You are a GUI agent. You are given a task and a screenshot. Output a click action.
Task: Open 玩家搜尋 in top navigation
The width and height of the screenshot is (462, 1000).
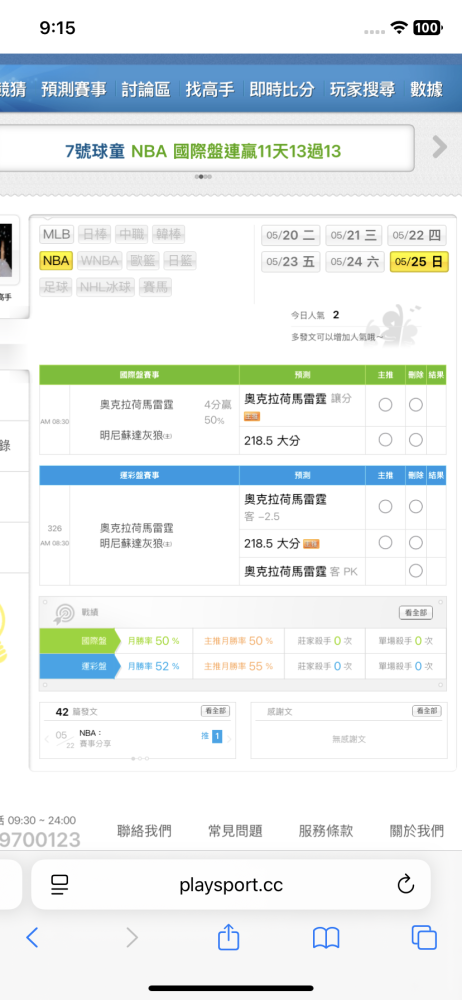362,89
